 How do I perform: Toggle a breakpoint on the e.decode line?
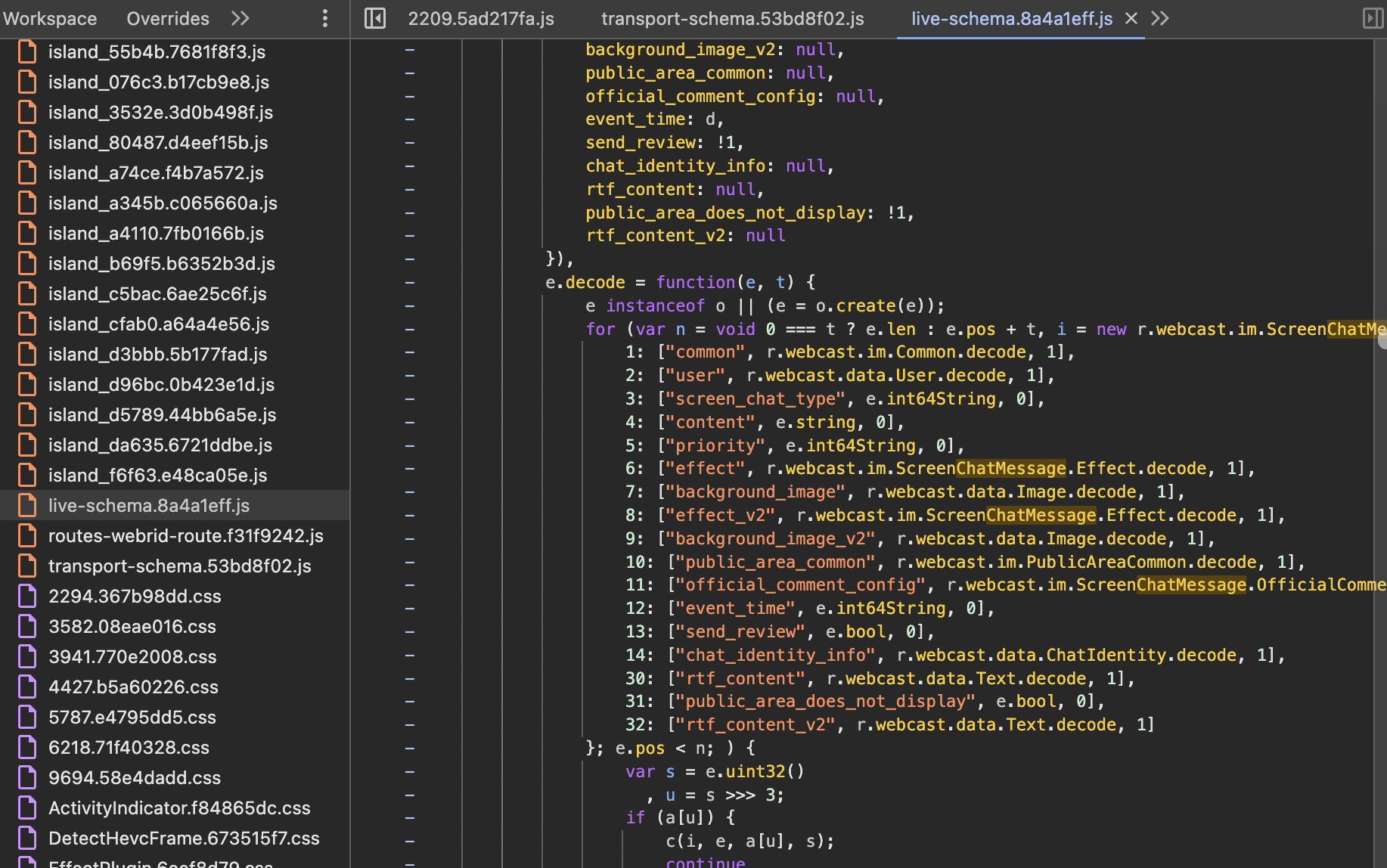tap(409, 282)
